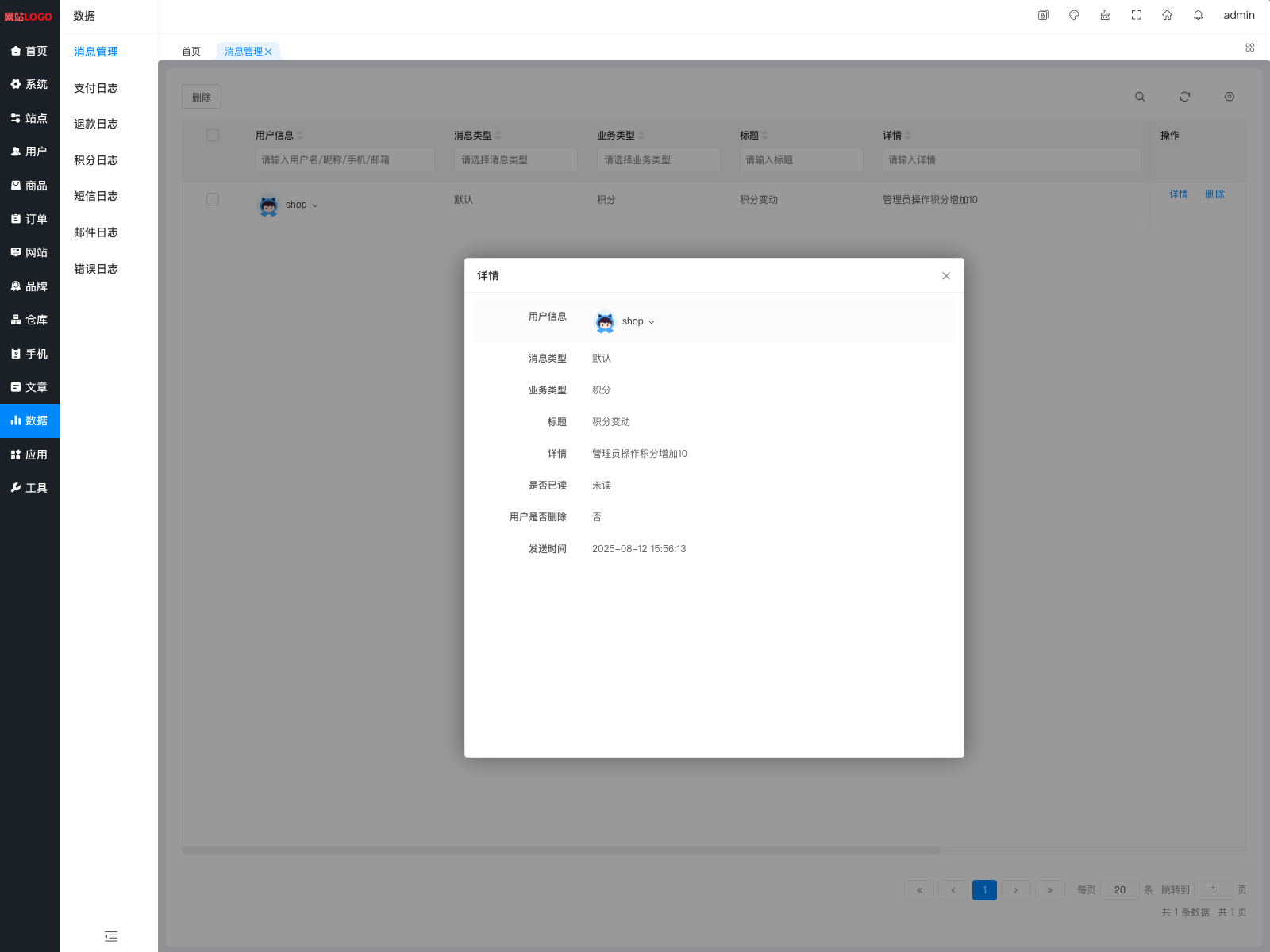Switch to the 首页 tab
The width and height of the screenshot is (1270, 952).
(x=191, y=52)
